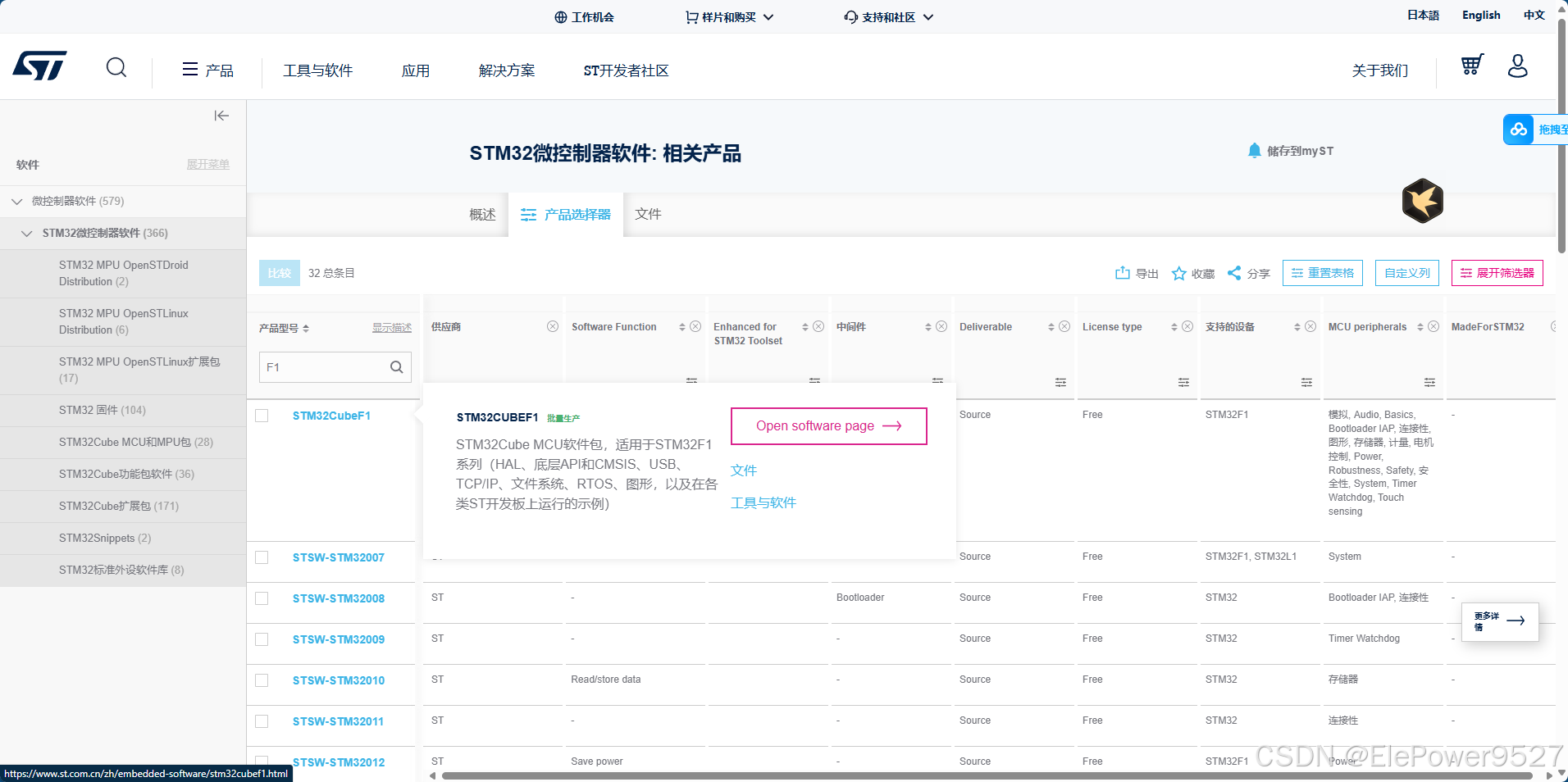Click the share (分享) icon
The height and width of the screenshot is (782, 1568).
tap(1234, 273)
